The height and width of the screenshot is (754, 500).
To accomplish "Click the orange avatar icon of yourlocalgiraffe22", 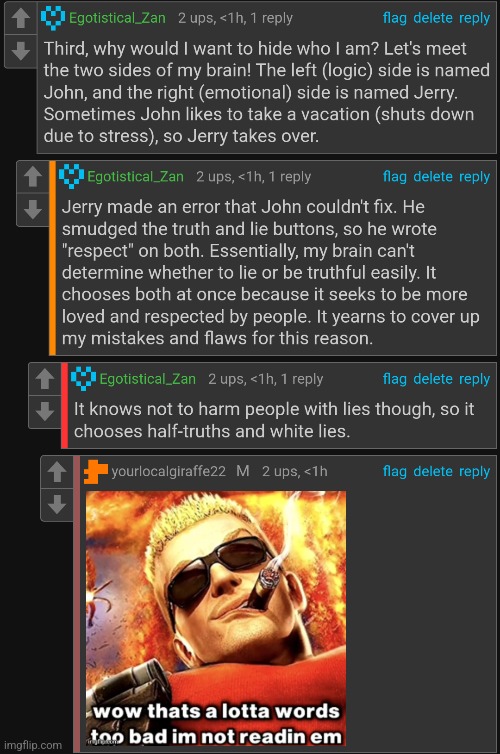I will (x=95, y=471).
